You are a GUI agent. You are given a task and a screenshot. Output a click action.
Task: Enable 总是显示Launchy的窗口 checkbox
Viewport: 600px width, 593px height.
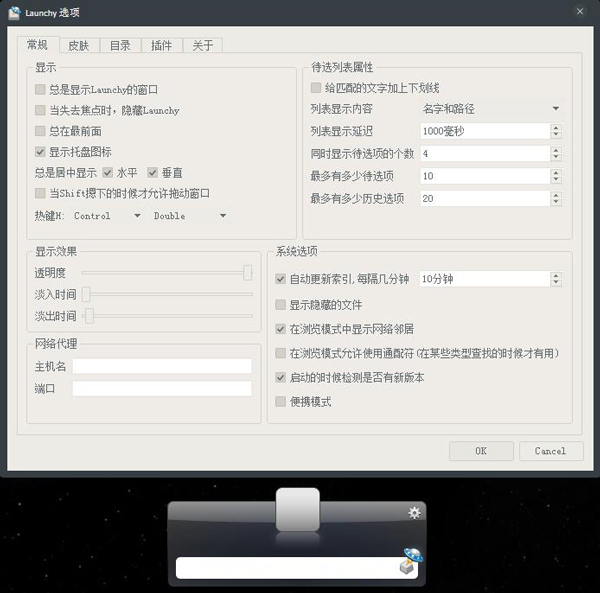click(x=40, y=90)
